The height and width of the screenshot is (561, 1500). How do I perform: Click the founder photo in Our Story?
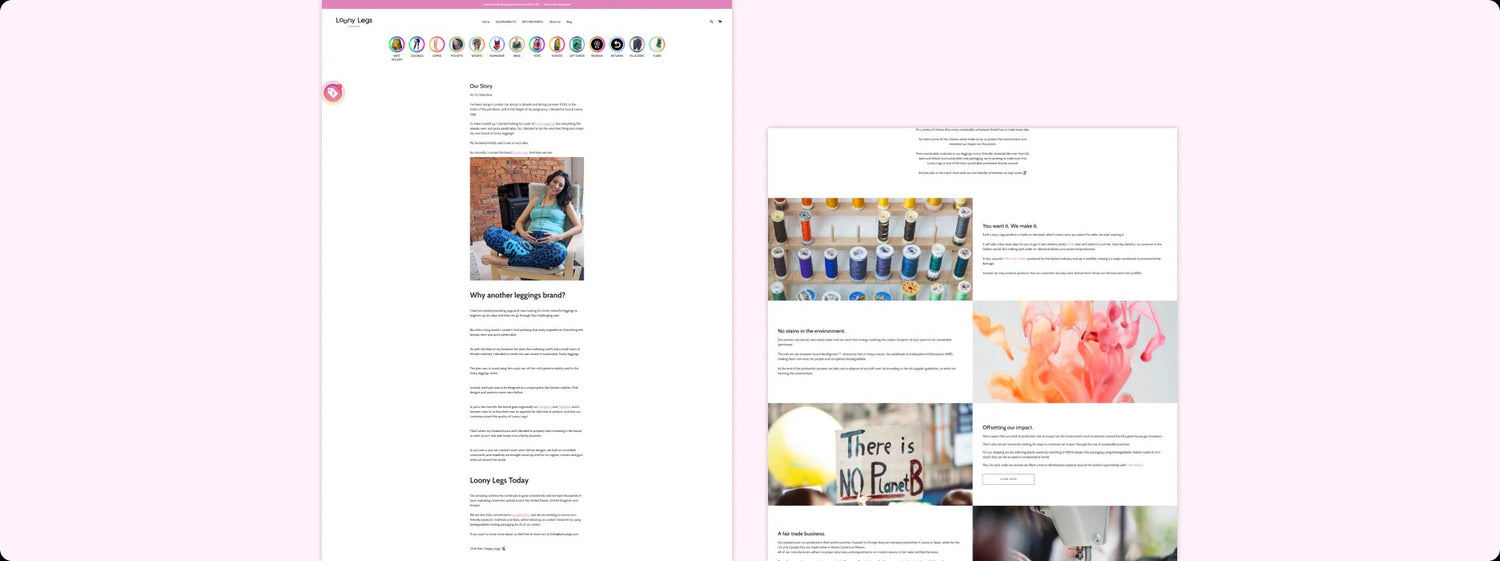[527, 218]
